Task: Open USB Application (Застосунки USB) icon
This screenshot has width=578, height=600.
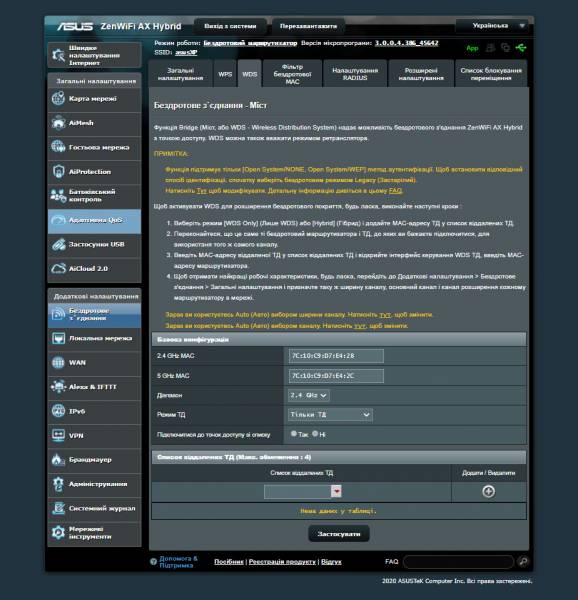Action: coord(59,244)
